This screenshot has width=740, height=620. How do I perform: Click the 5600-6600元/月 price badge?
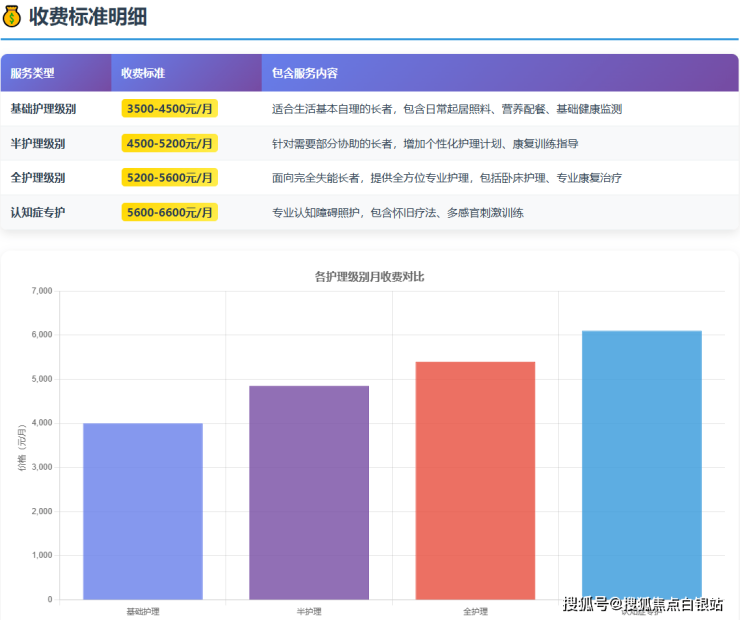click(x=170, y=213)
